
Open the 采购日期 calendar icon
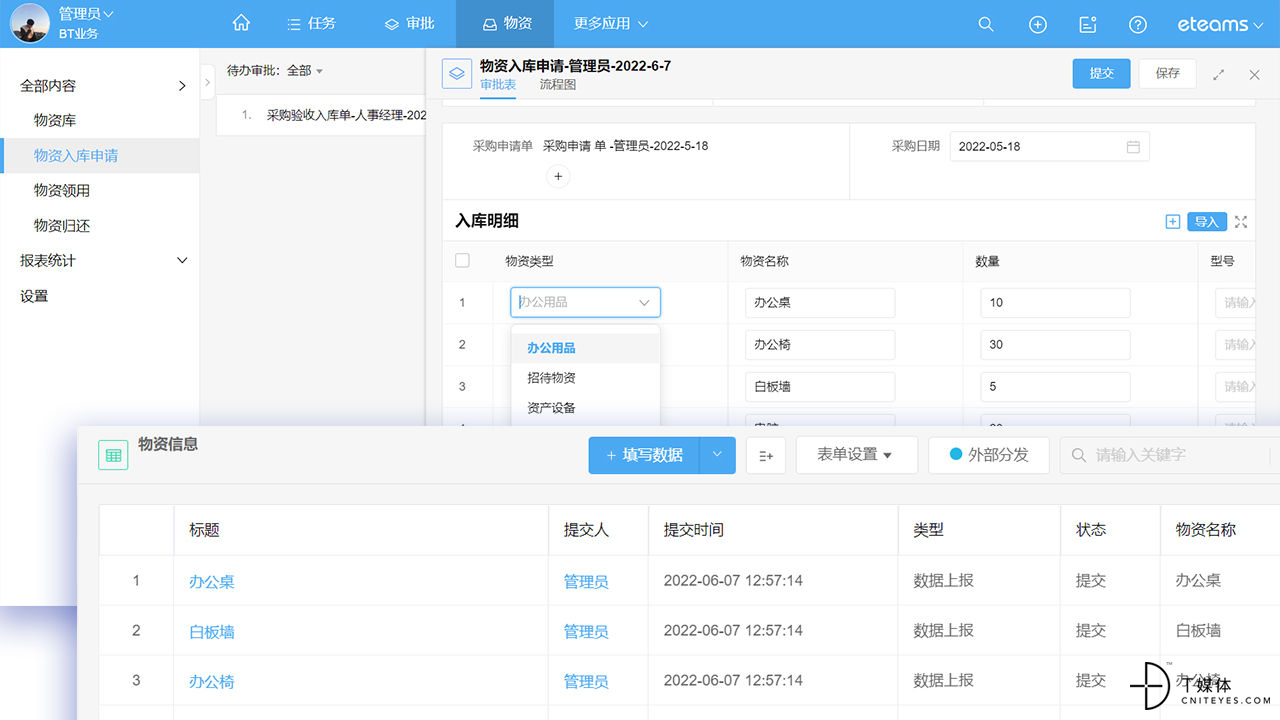point(1133,147)
